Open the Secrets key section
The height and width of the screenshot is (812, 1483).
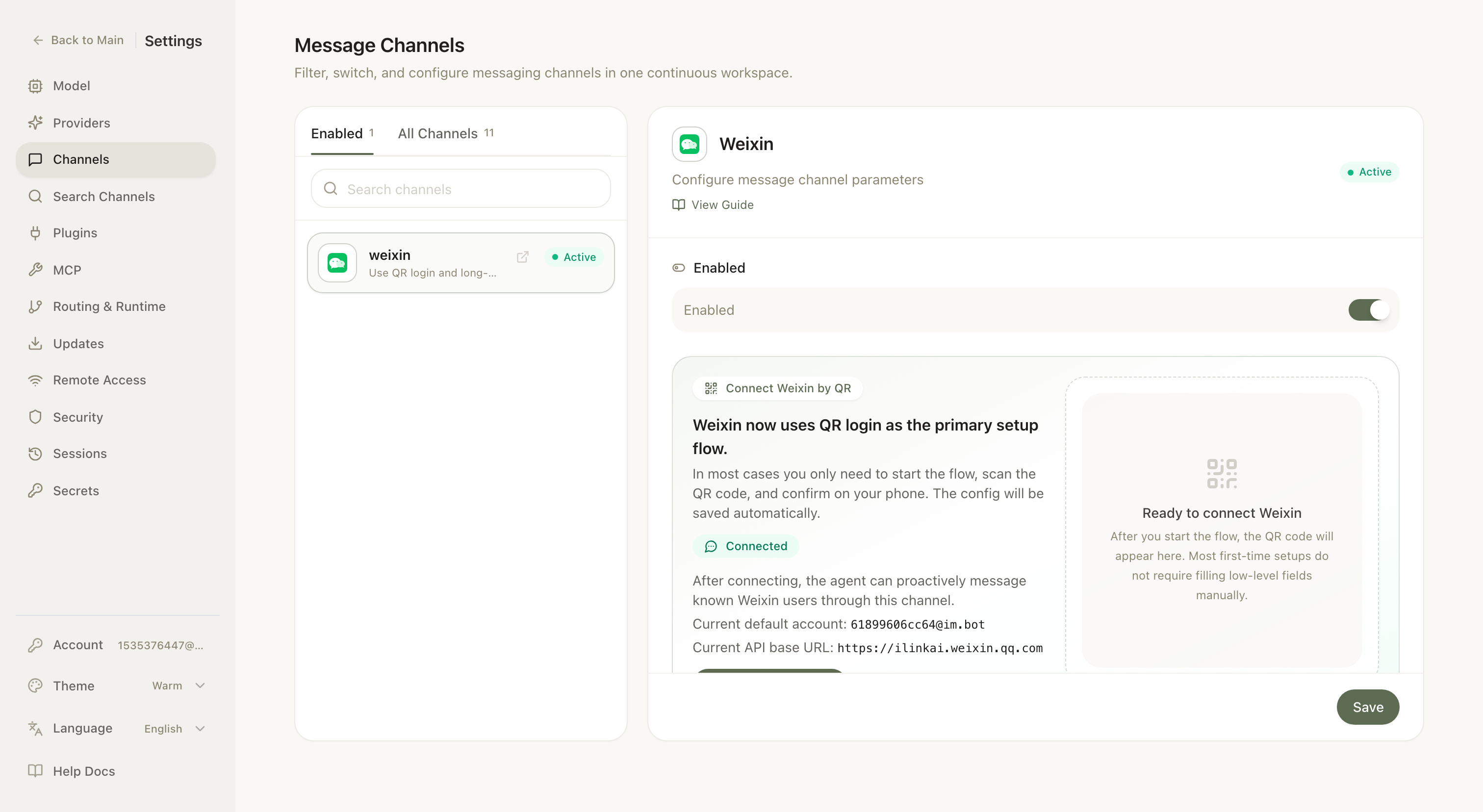[76, 490]
